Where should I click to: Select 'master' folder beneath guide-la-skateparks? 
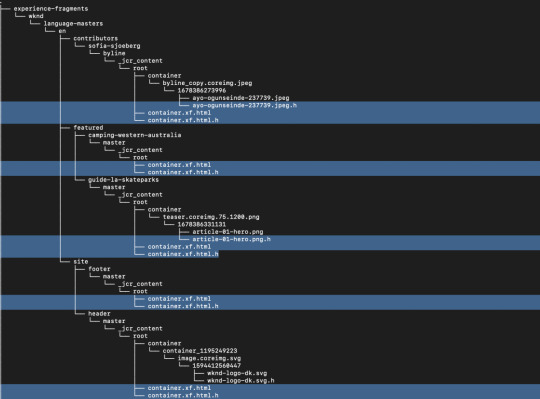pyautogui.click(x=114, y=187)
